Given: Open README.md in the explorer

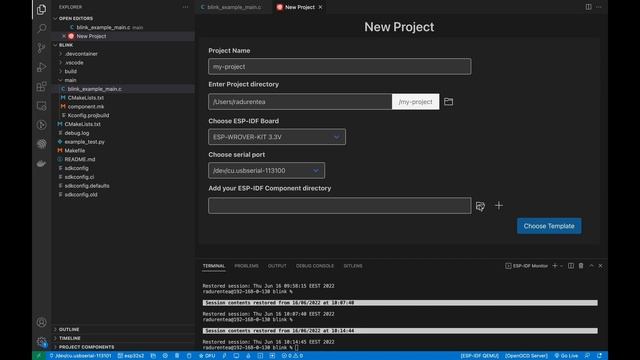Looking at the screenshot, I should tap(80, 159).
